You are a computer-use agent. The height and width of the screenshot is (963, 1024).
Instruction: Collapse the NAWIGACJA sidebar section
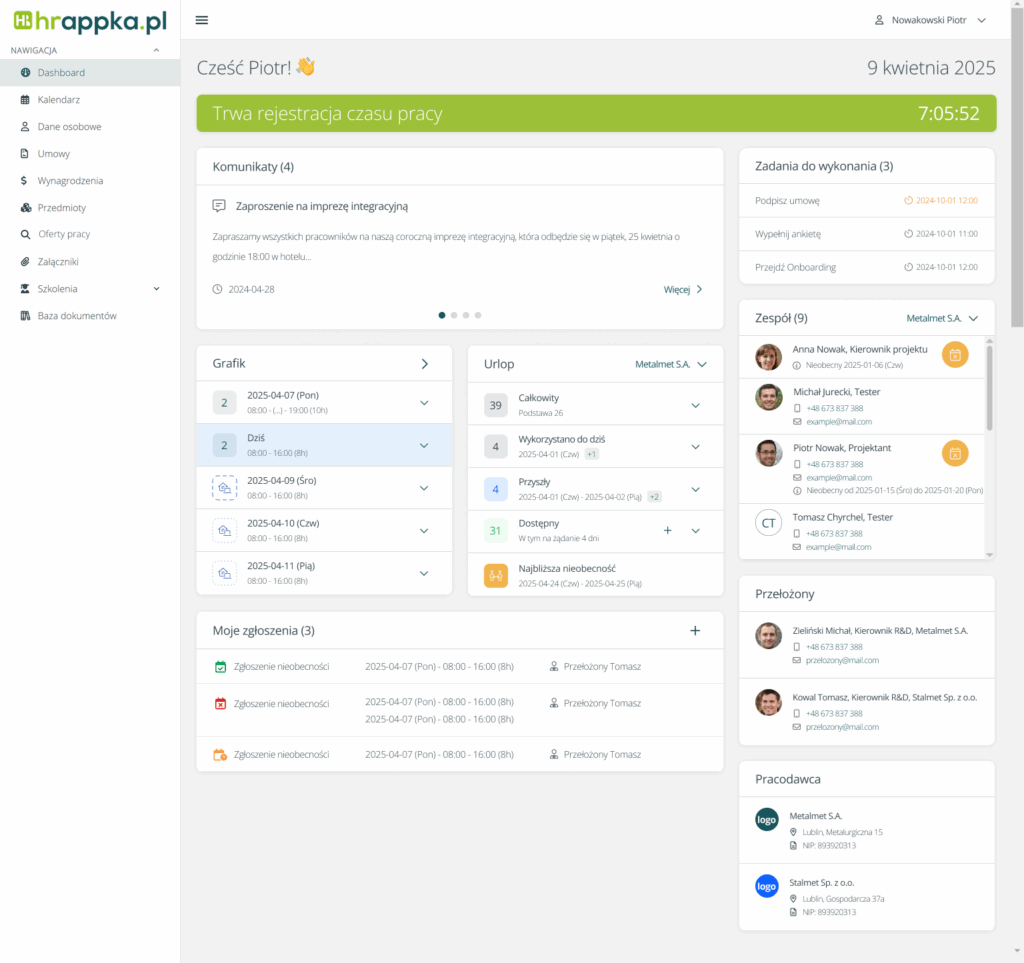(x=156, y=50)
